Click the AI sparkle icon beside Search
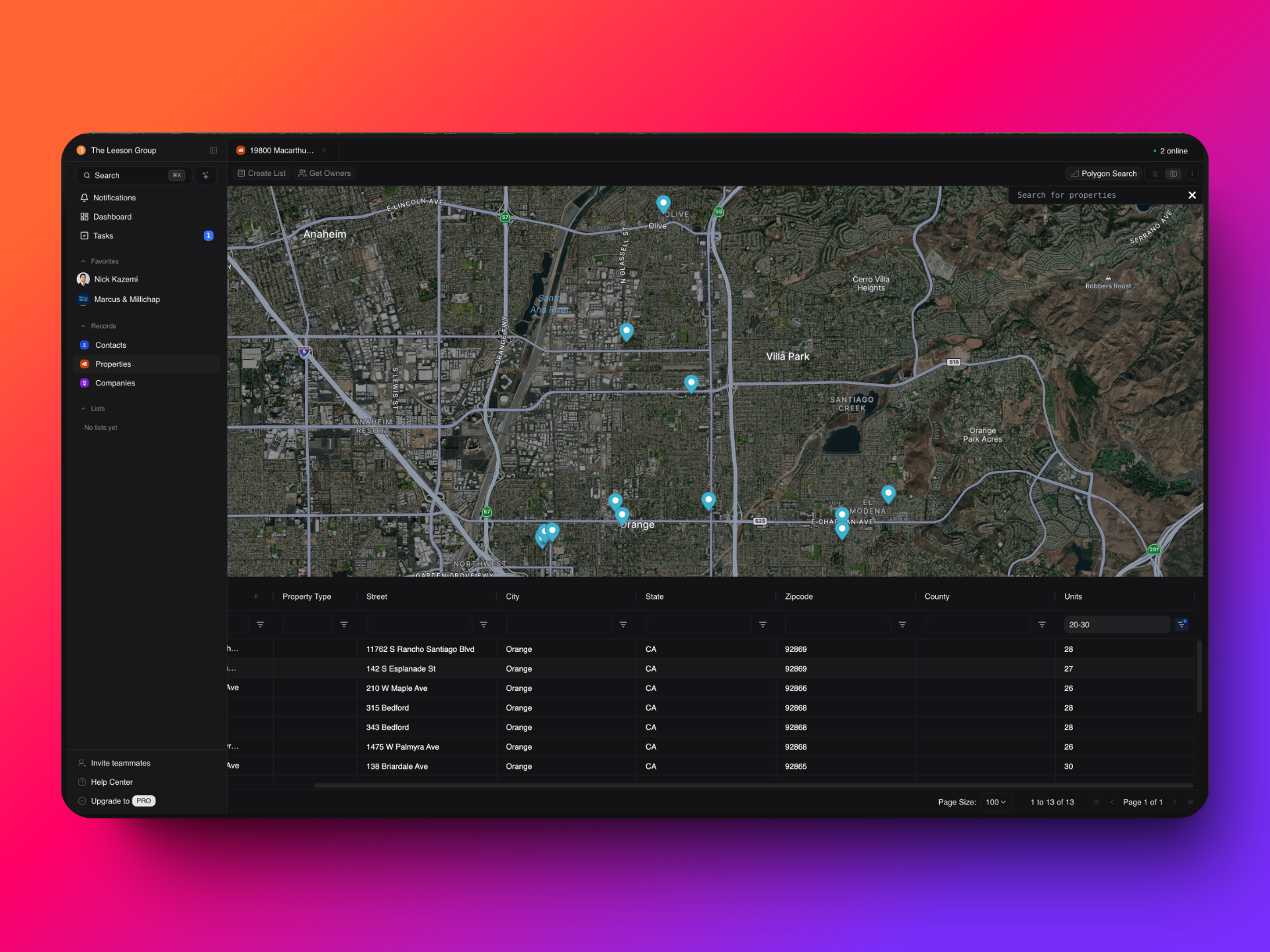 [206, 175]
